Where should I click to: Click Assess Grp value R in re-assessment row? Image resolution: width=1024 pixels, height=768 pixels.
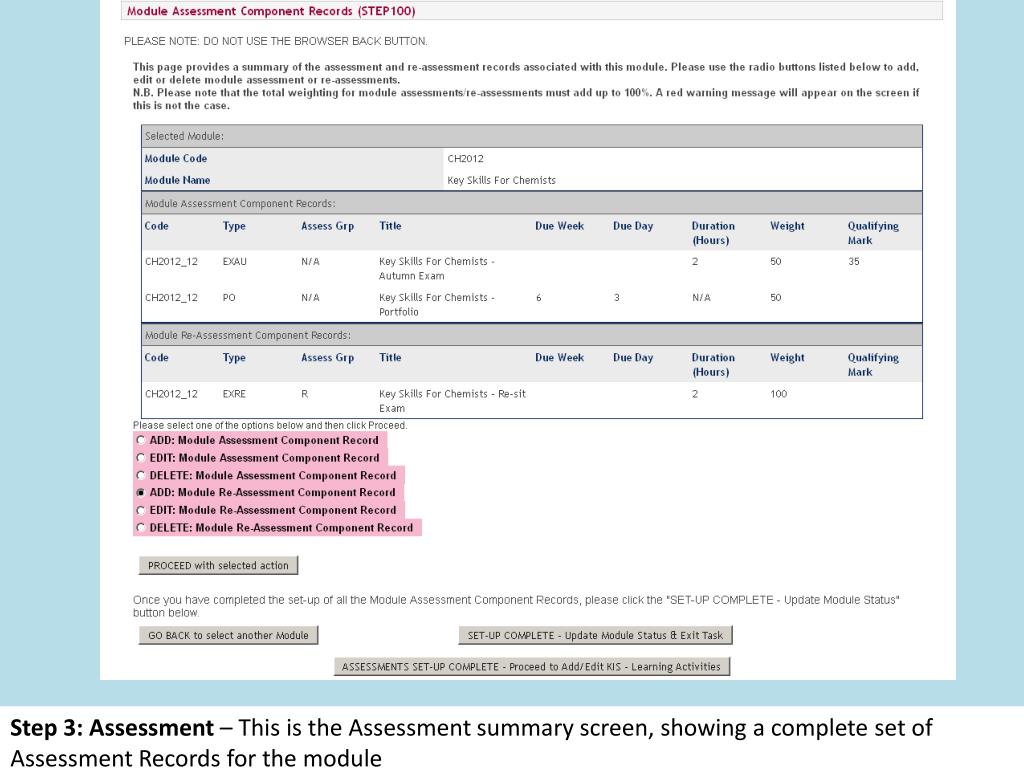(x=304, y=394)
